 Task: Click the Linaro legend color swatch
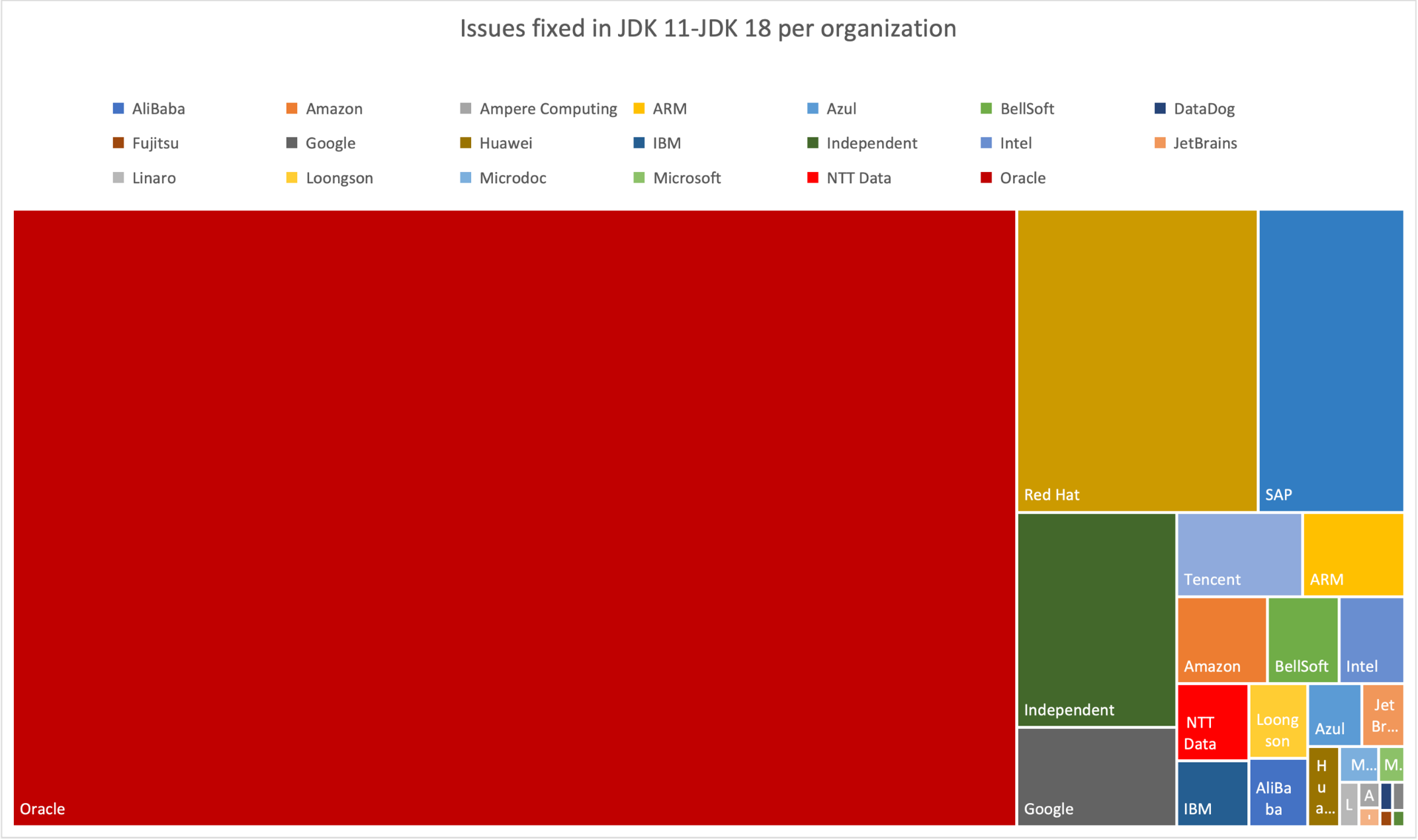[x=118, y=177]
